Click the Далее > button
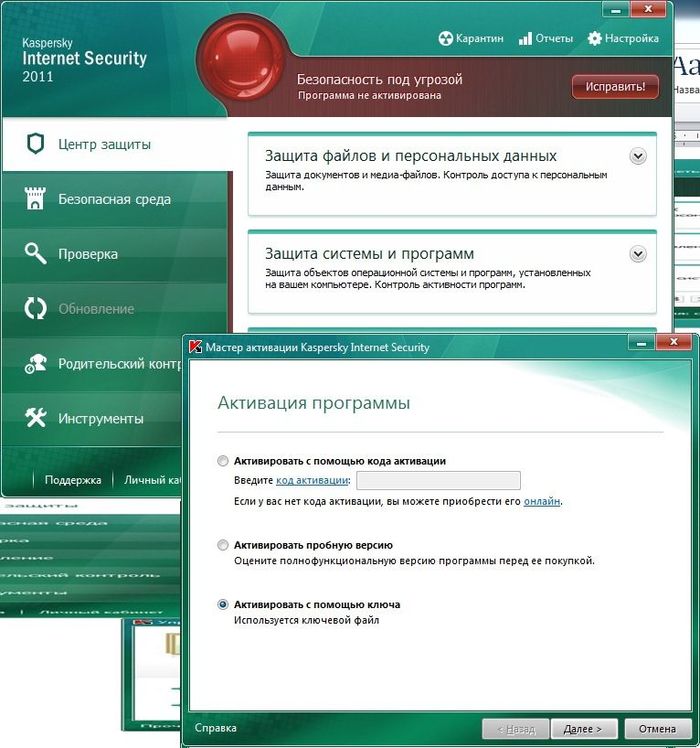700x748 pixels. [584, 729]
